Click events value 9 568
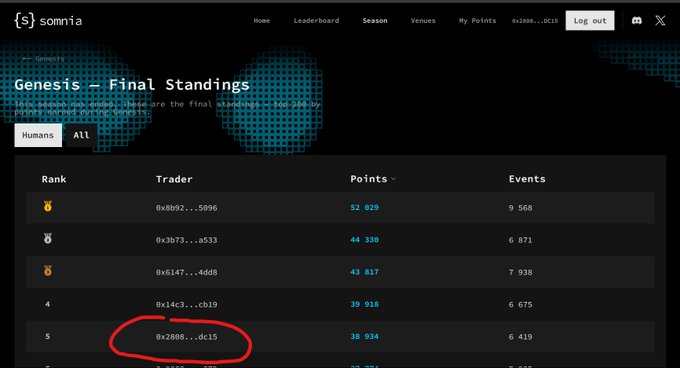This screenshot has width=680, height=368. [x=520, y=208]
